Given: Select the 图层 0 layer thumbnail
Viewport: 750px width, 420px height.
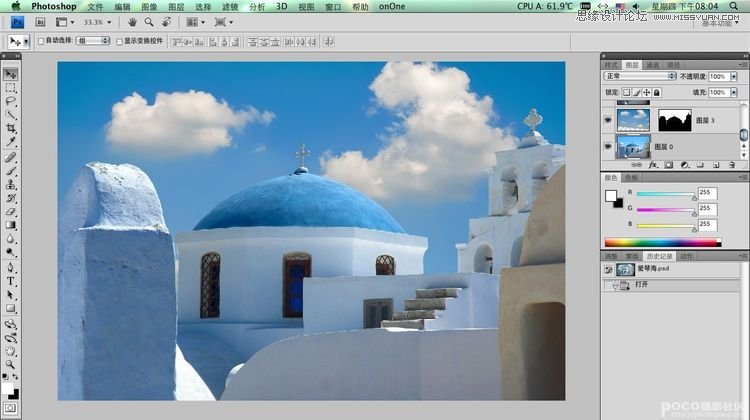Looking at the screenshot, I should 633,147.
